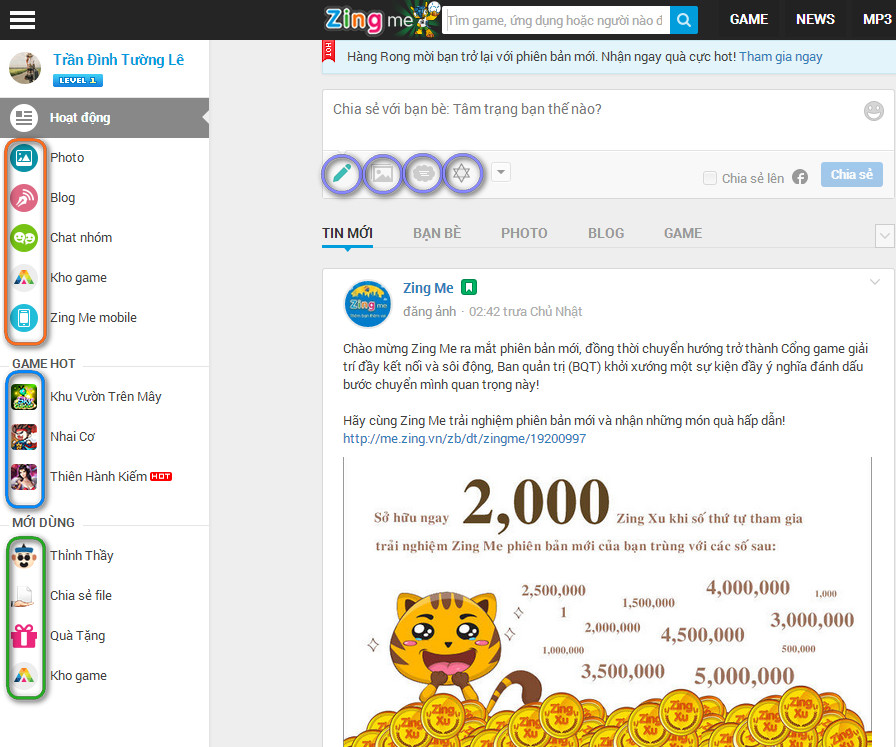The image size is (896, 747).
Task: Open the hamburger menu in top bar
Action: click(21, 20)
